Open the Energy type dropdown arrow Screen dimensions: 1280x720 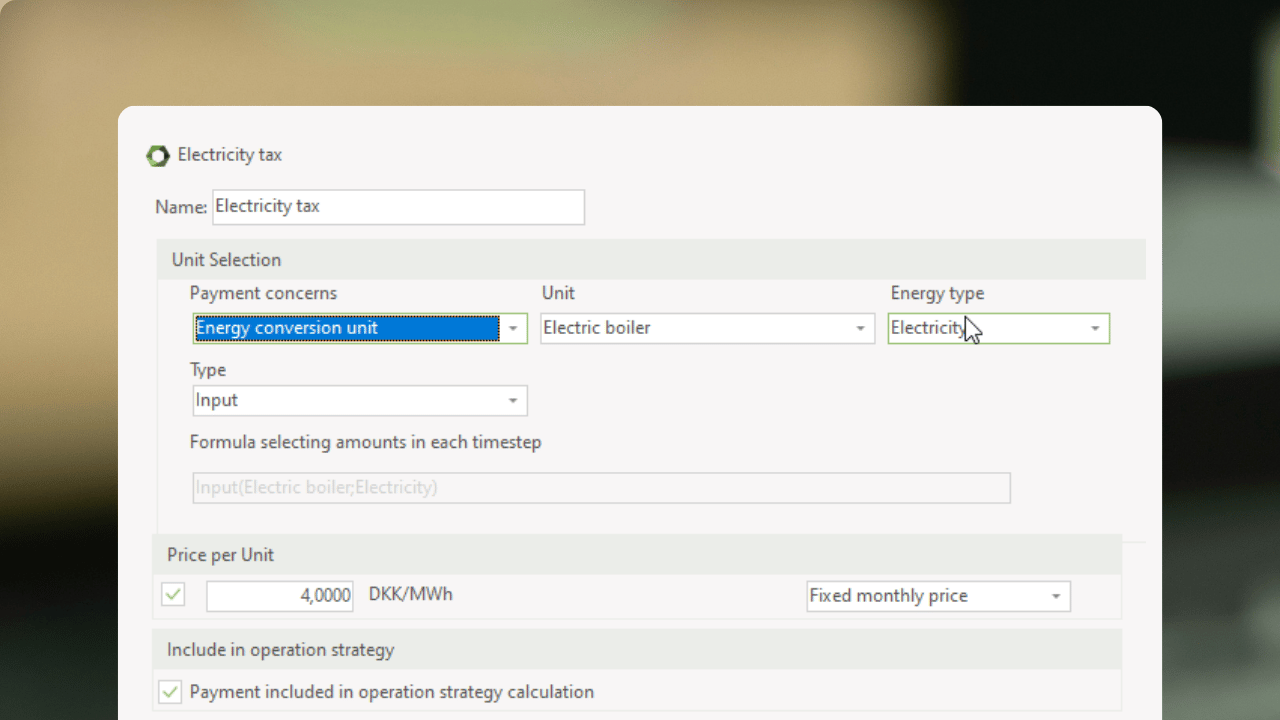click(x=1095, y=329)
